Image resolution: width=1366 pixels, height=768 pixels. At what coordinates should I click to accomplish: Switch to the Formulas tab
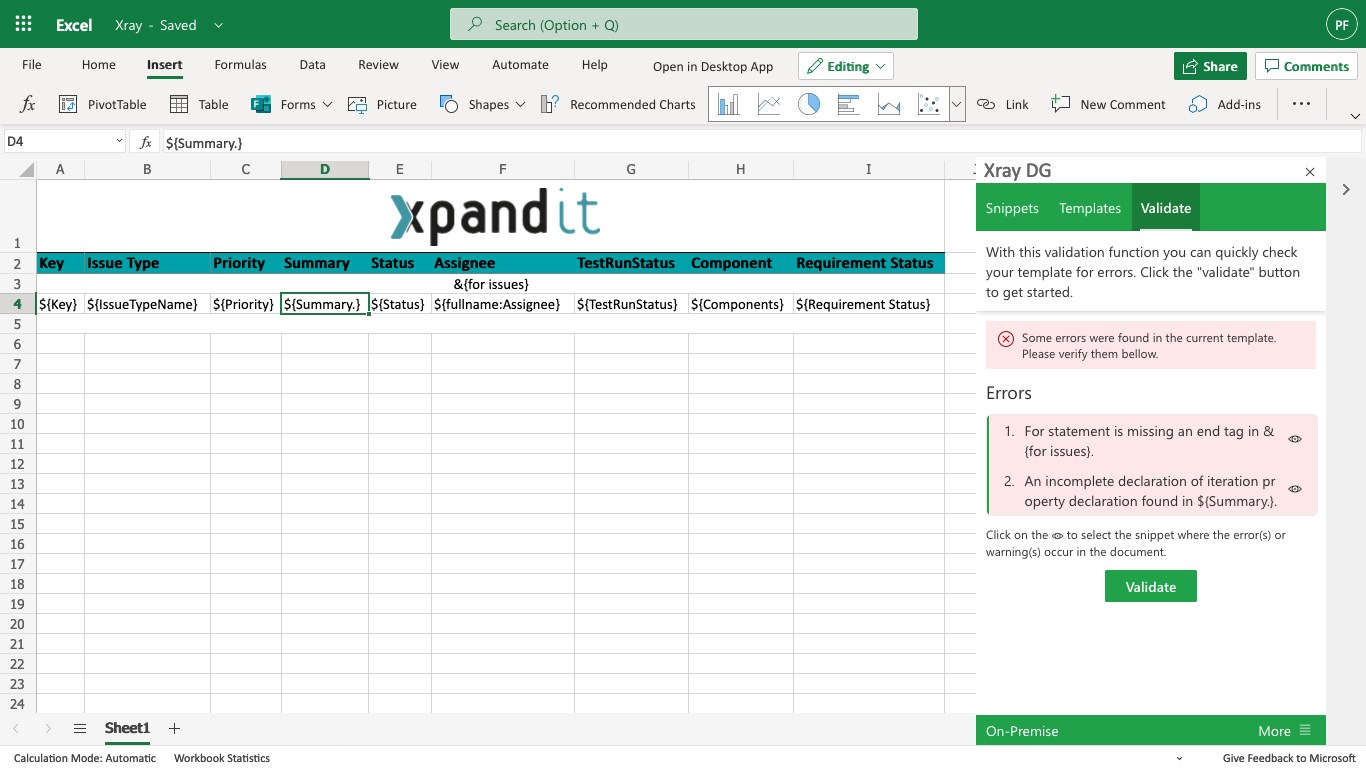[240, 64]
